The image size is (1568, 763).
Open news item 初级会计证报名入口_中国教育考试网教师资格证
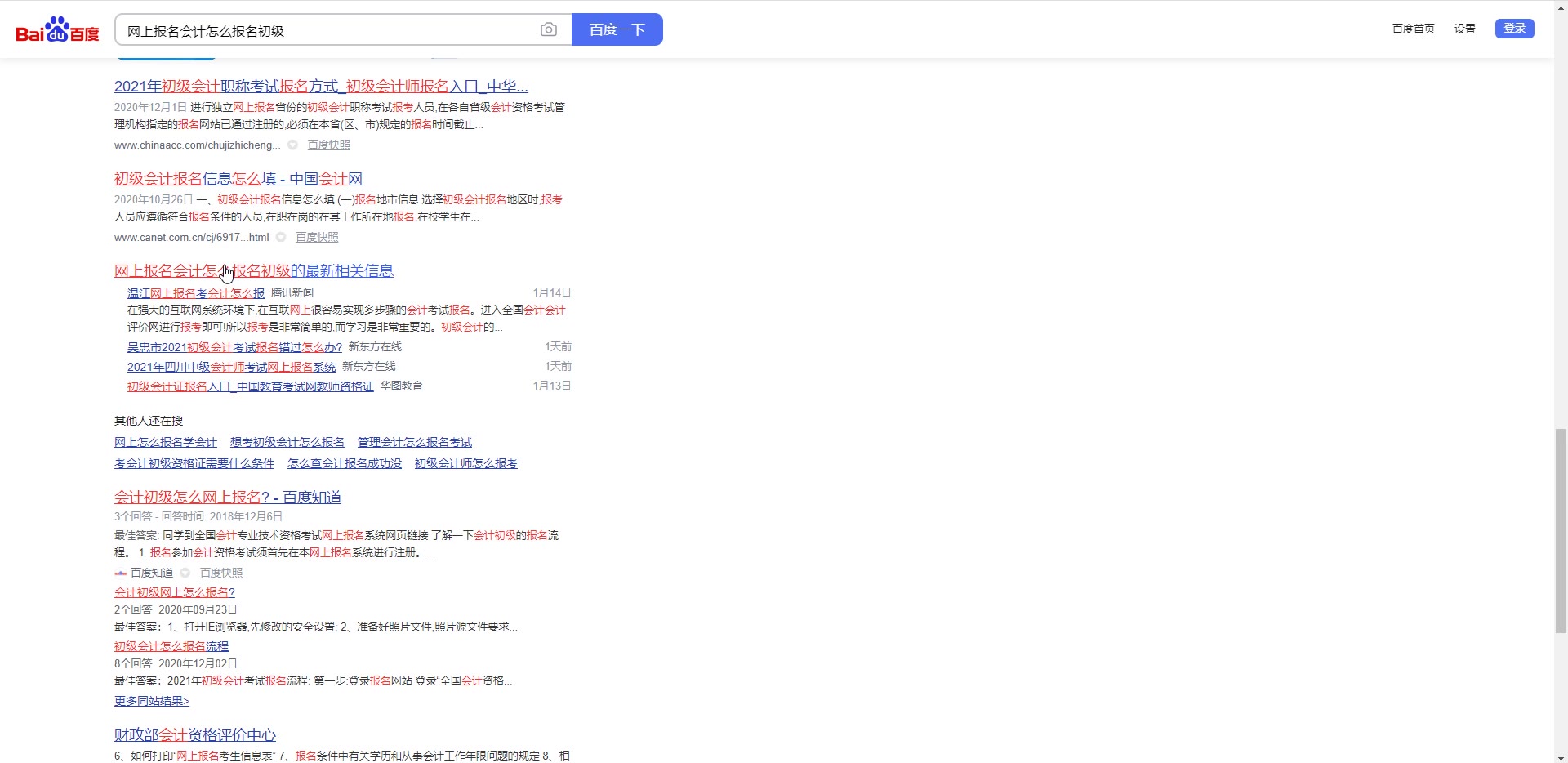click(x=251, y=386)
